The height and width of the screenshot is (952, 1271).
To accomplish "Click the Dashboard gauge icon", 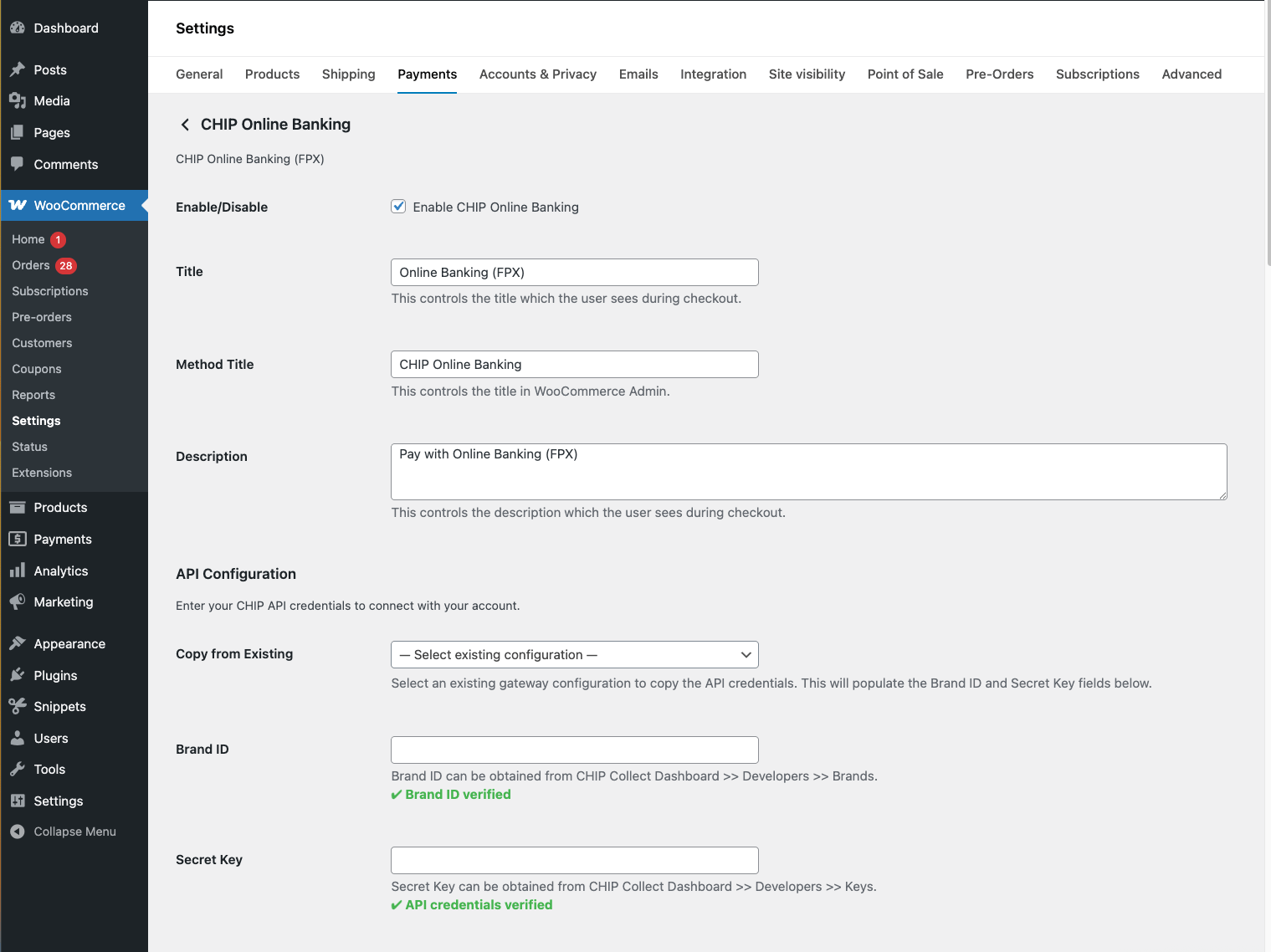I will coord(18,28).
